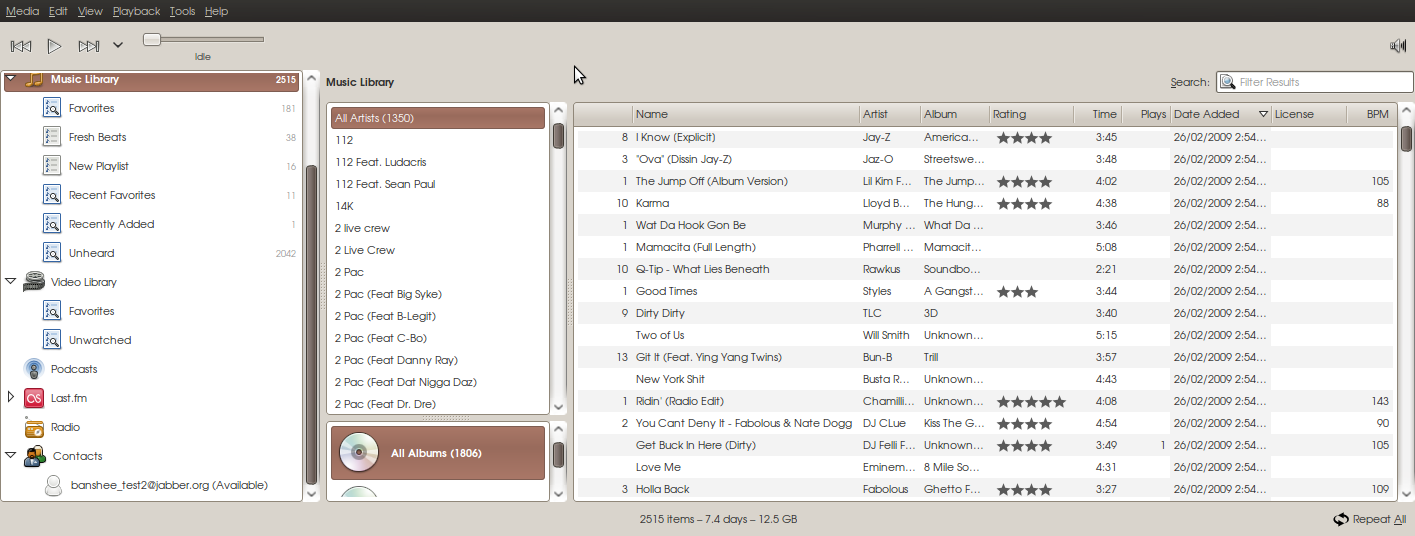Click the artist list scrollbar down arrow
Screen dimensions: 1415x536
(x=559, y=406)
